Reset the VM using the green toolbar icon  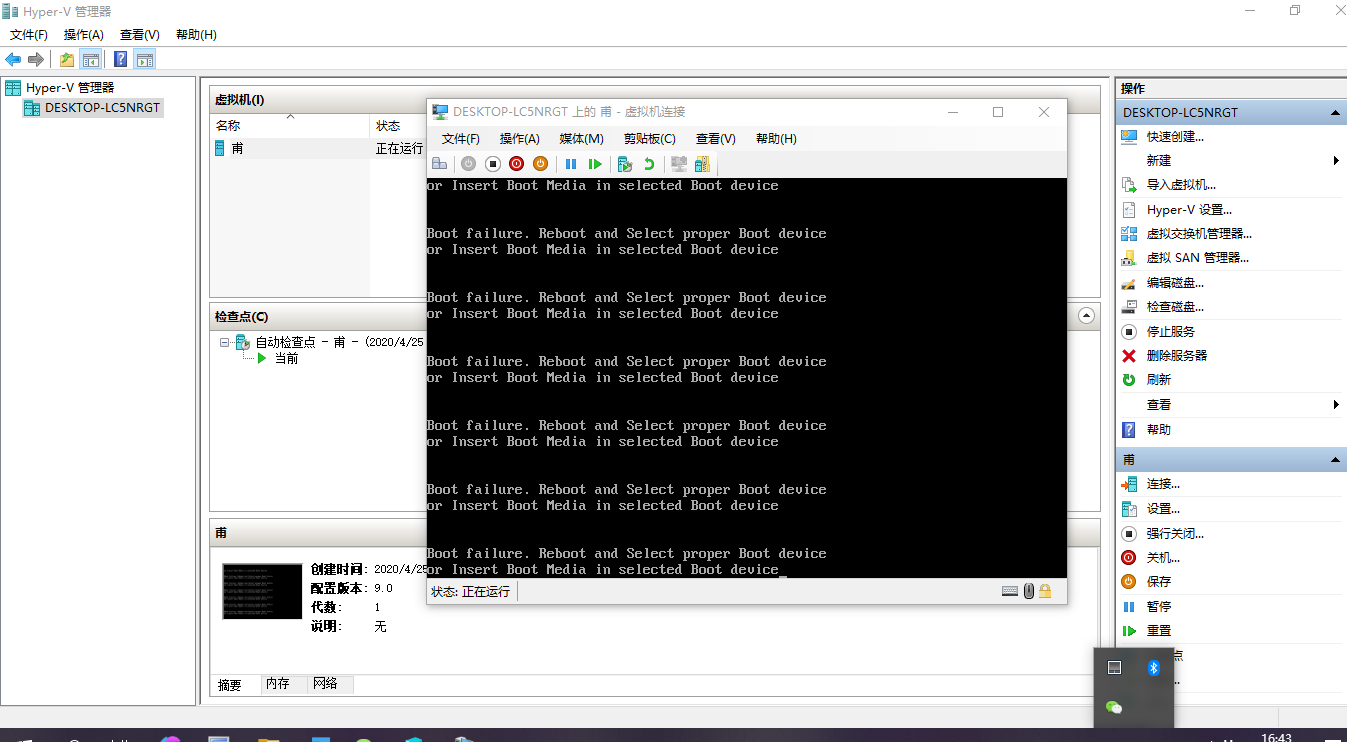point(595,164)
